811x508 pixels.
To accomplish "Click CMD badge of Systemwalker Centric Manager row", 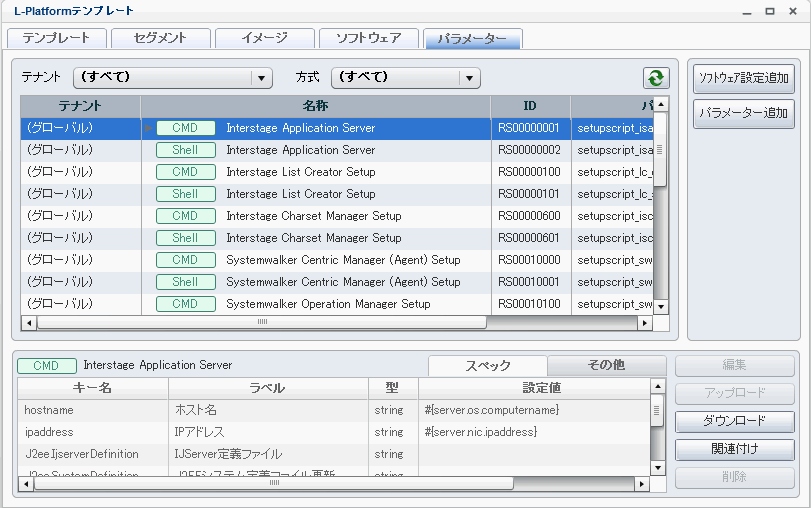I will click(186, 260).
